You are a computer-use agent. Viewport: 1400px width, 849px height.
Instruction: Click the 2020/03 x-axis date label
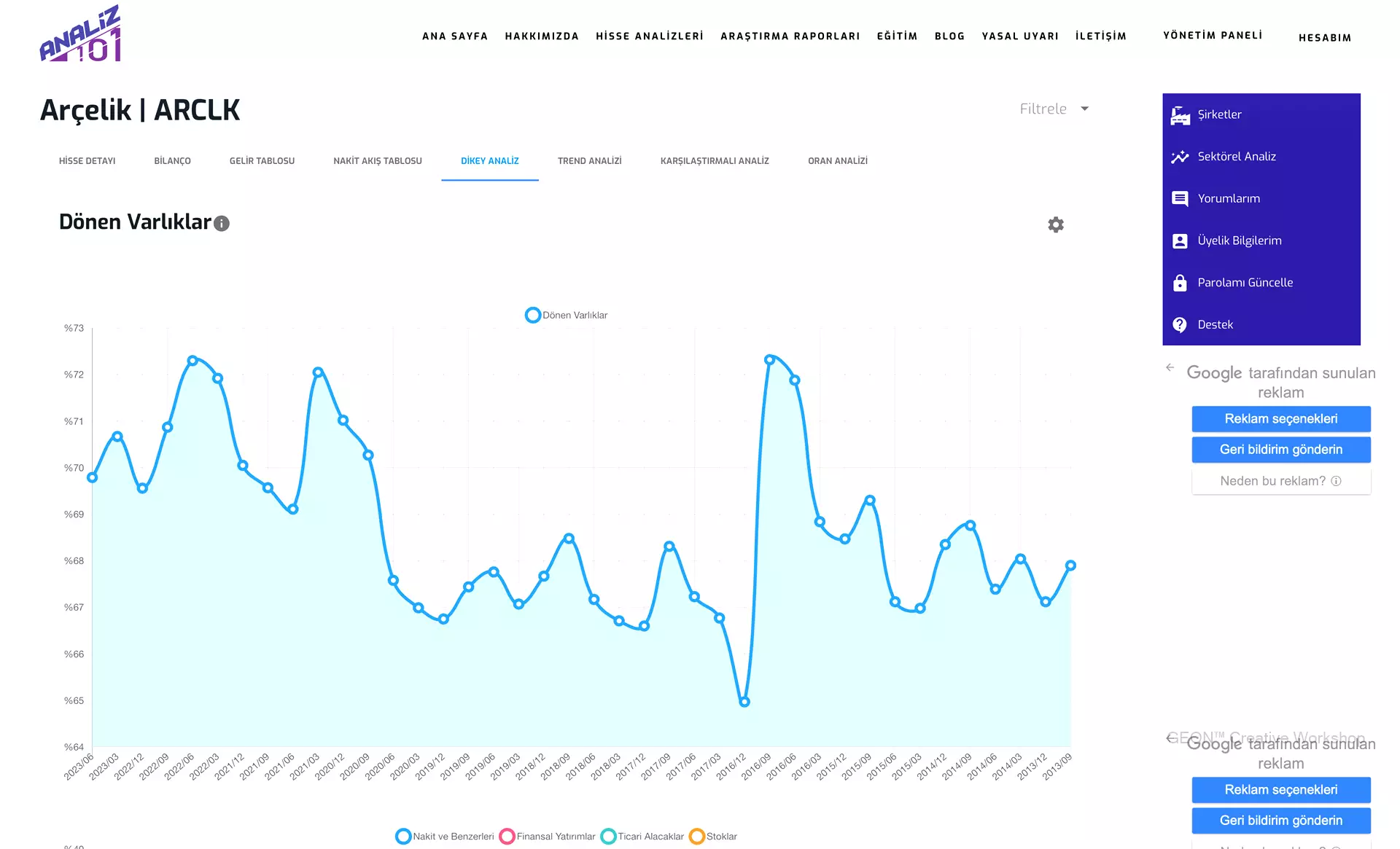pyautogui.click(x=405, y=767)
